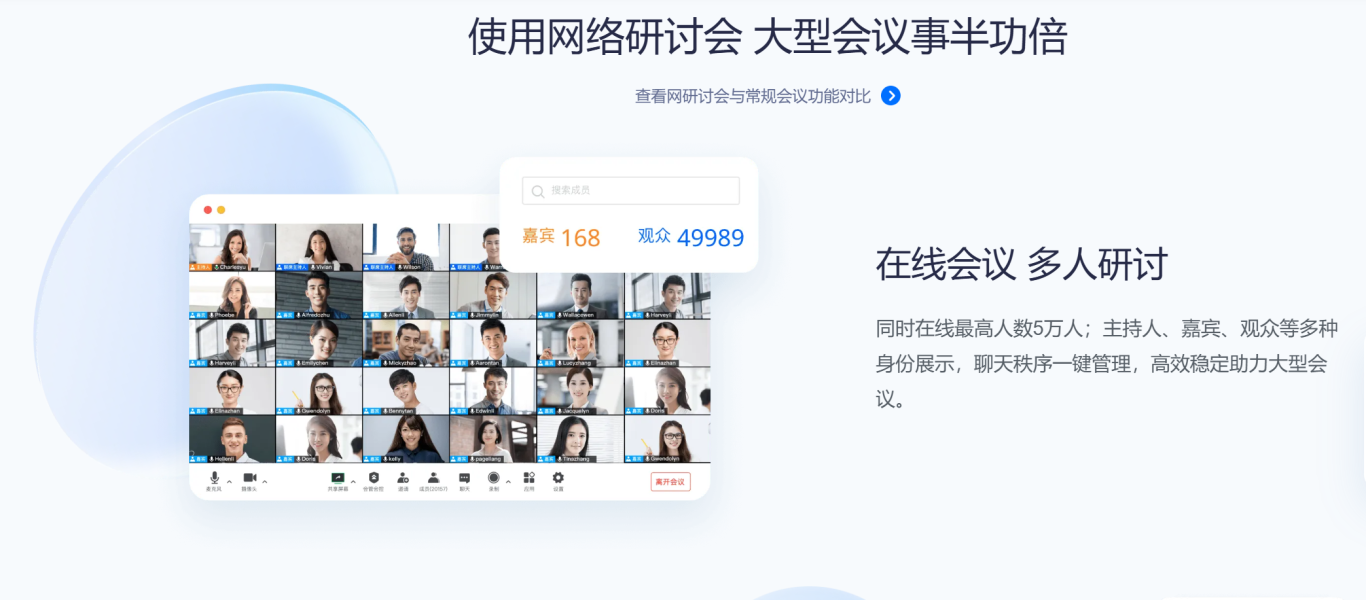Open the apps grid icon
1366x600 pixels.
pyautogui.click(x=529, y=478)
